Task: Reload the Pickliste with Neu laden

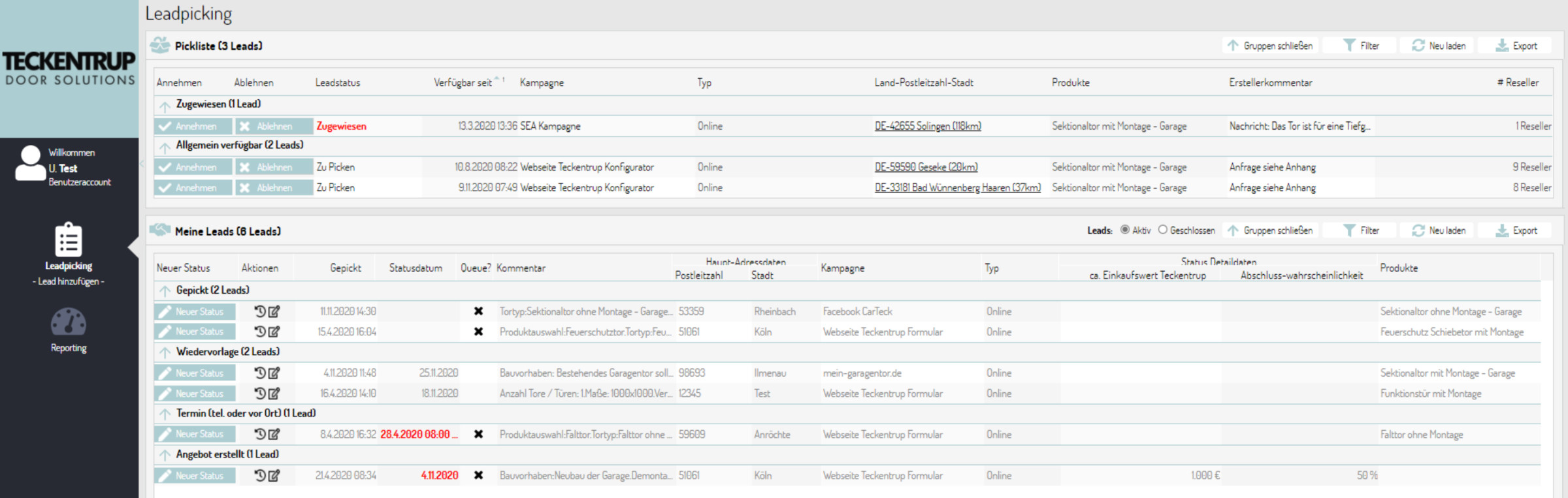Action: (1439, 46)
